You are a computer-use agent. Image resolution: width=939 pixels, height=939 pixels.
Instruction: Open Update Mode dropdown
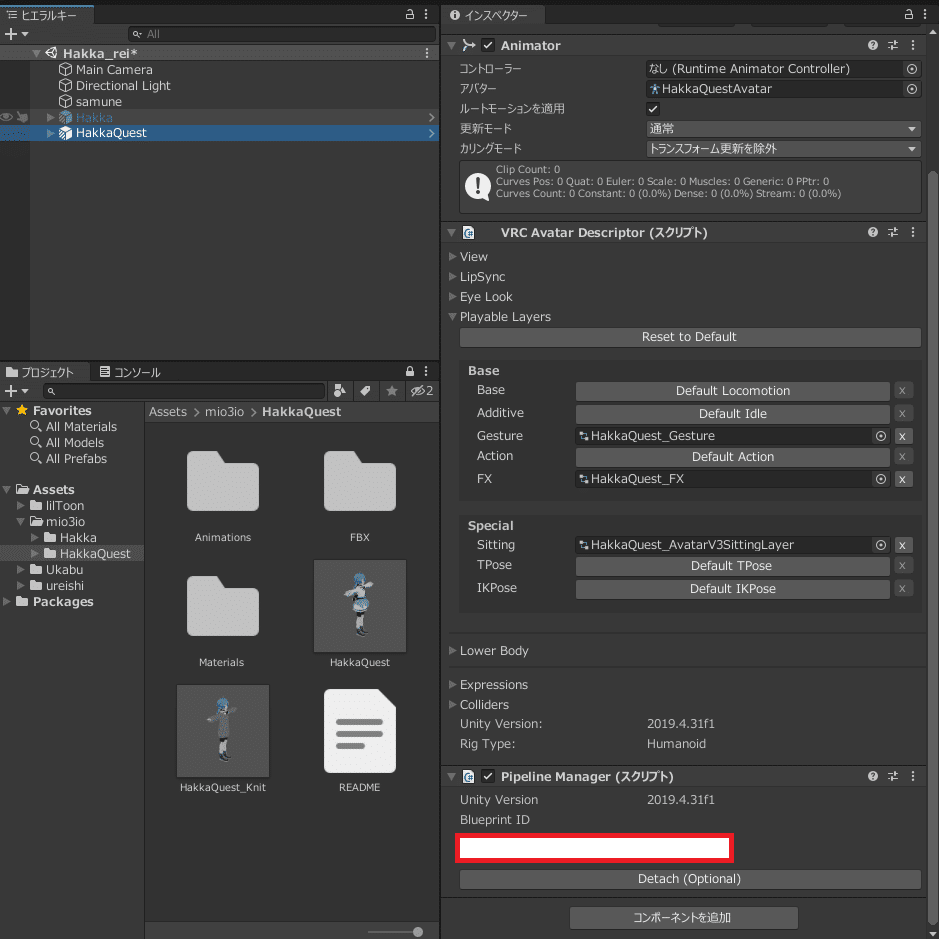point(783,129)
